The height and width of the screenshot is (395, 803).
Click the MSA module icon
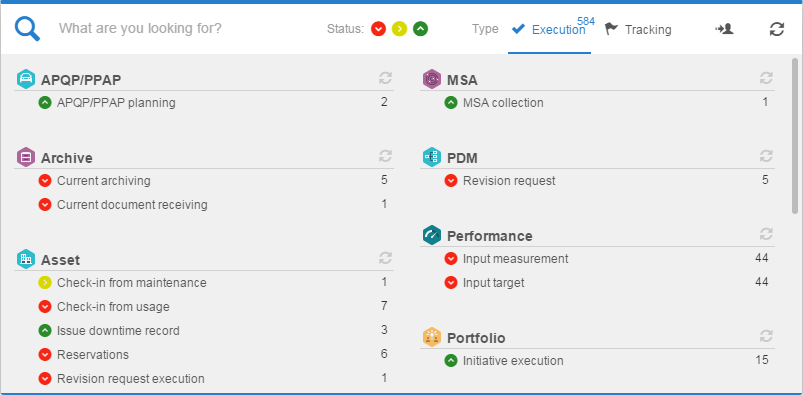click(432, 79)
